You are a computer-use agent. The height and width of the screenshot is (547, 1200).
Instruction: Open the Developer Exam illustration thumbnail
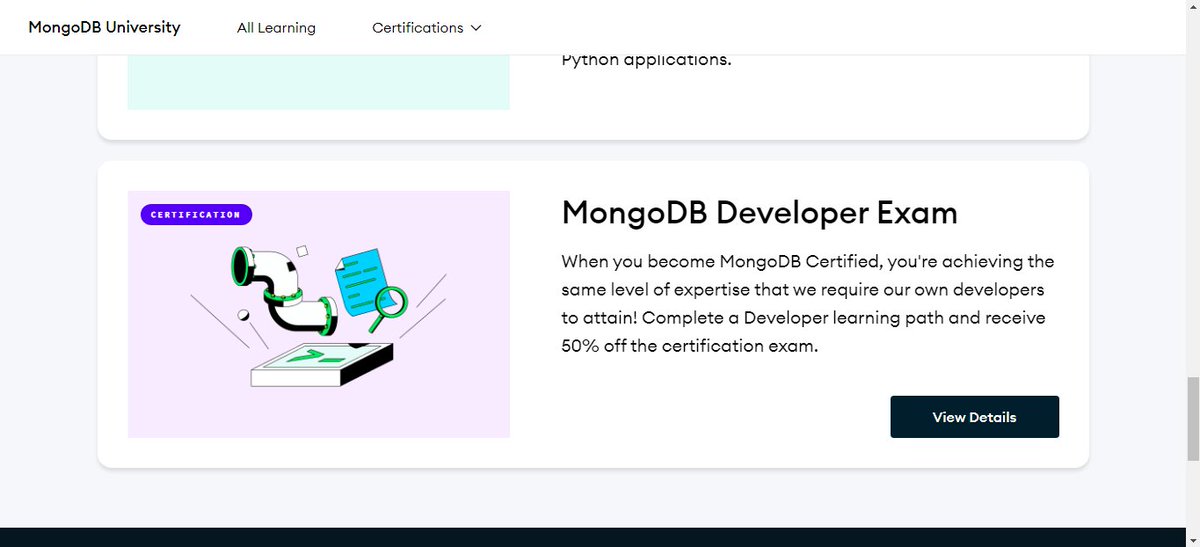point(319,314)
